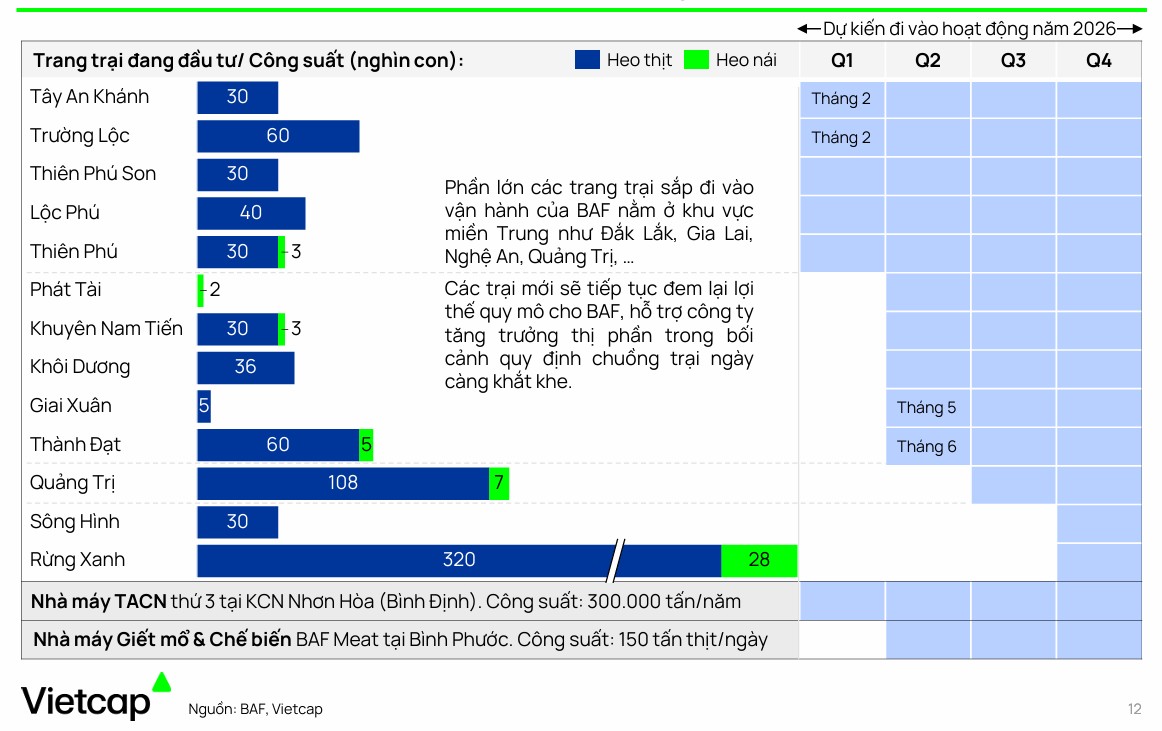Click the Tháng 6 cell for Thành Đạt

(x=926, y=446)
